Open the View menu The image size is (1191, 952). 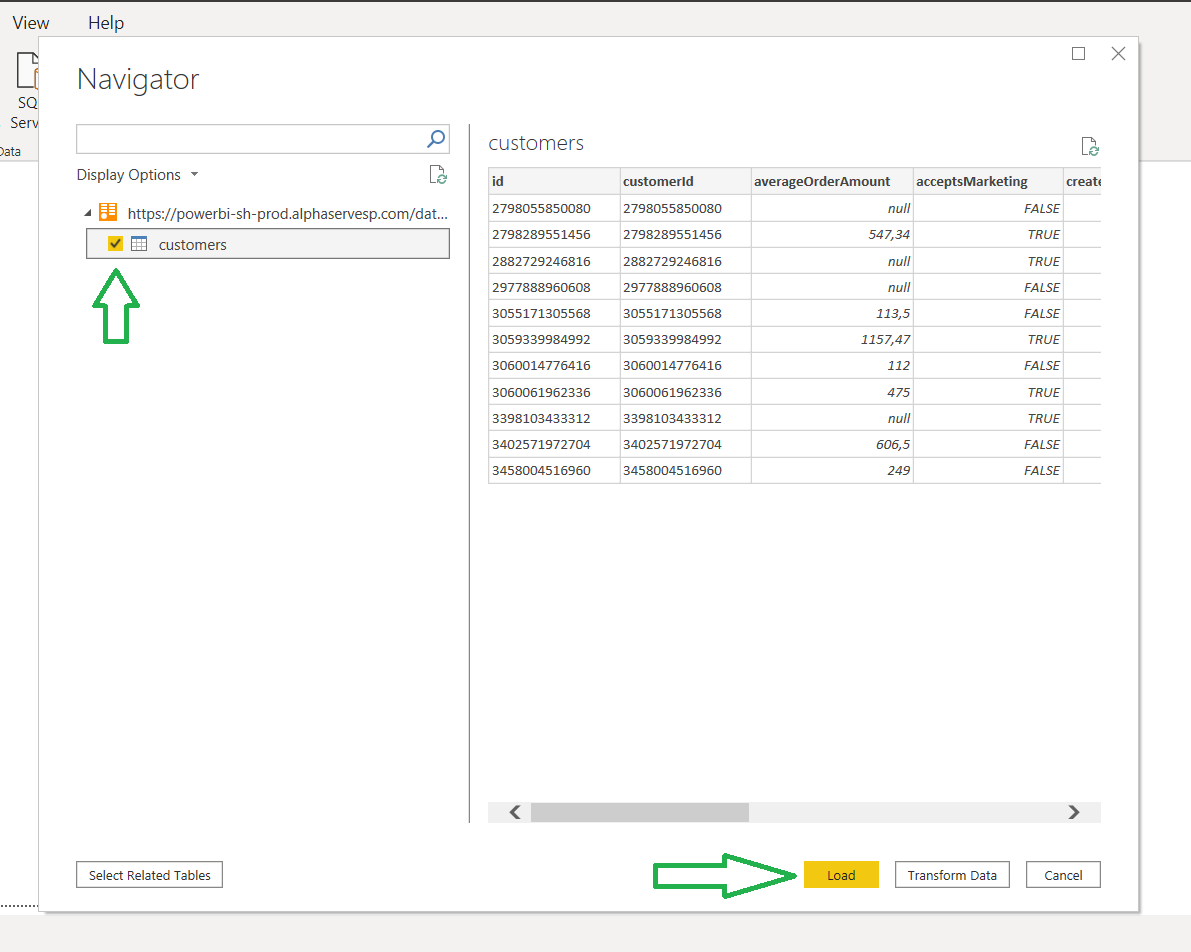click(30, 22)
